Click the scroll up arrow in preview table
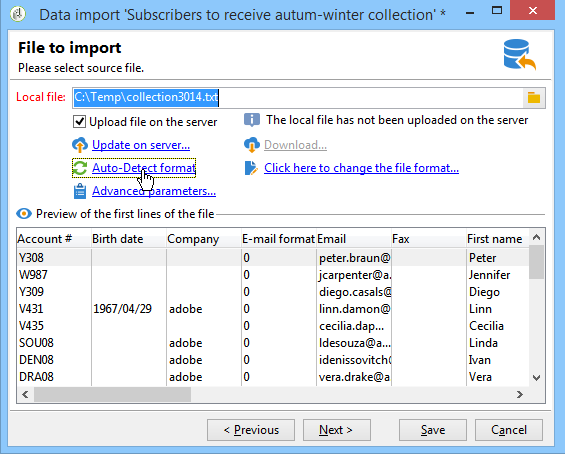Screen dimensions: 577x466 (537, 238)
